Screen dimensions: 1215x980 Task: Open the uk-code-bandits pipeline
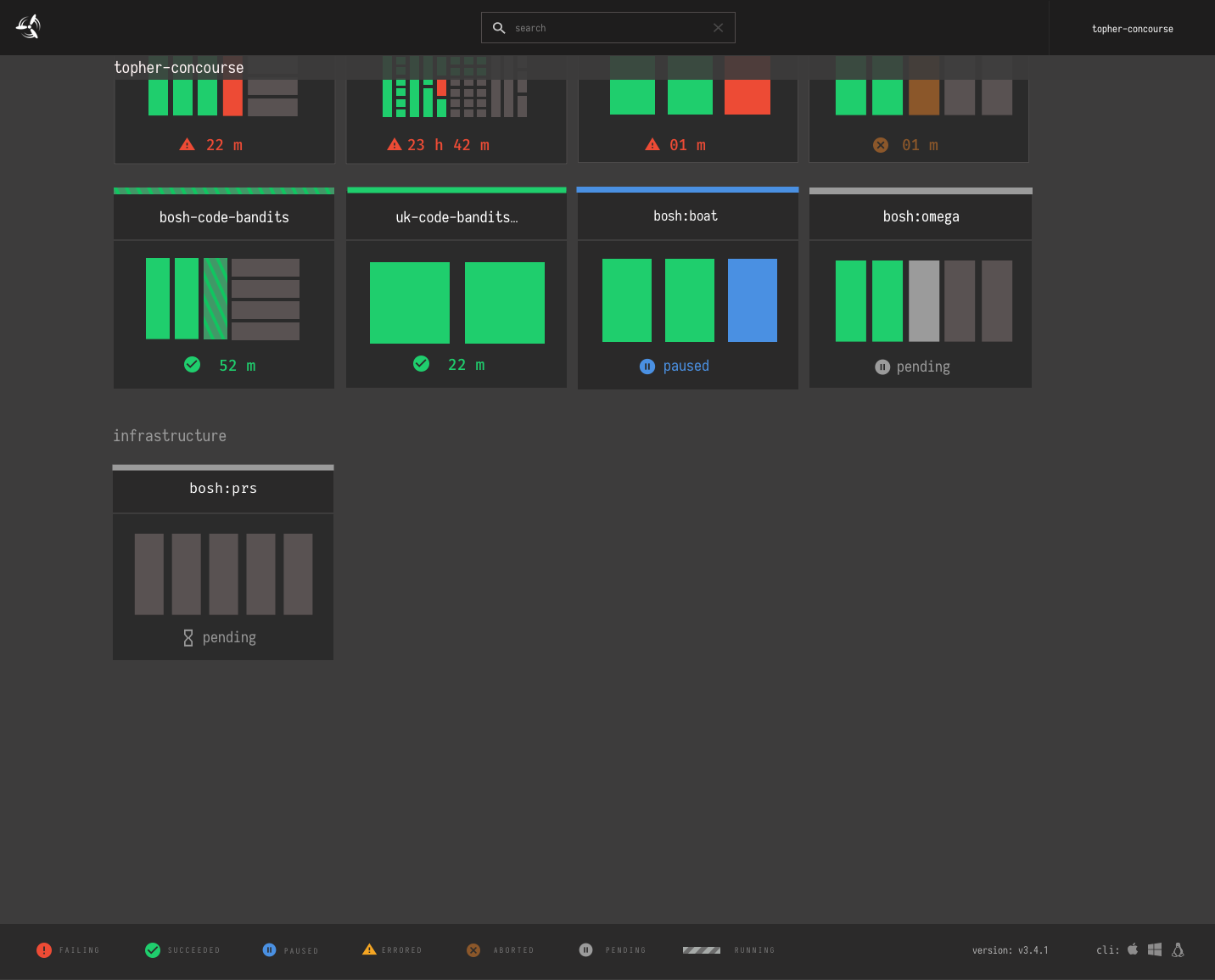coord(456,217)
